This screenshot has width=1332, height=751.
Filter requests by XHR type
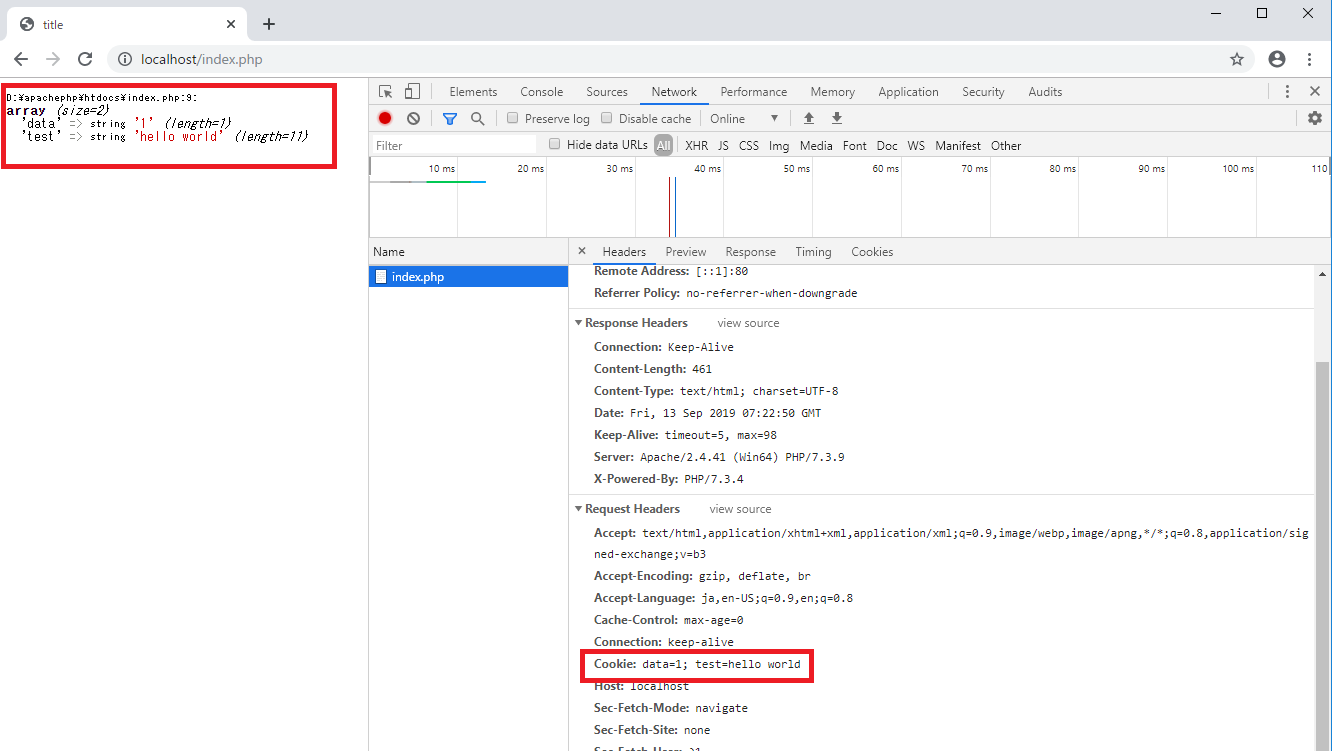pos(696,145)
